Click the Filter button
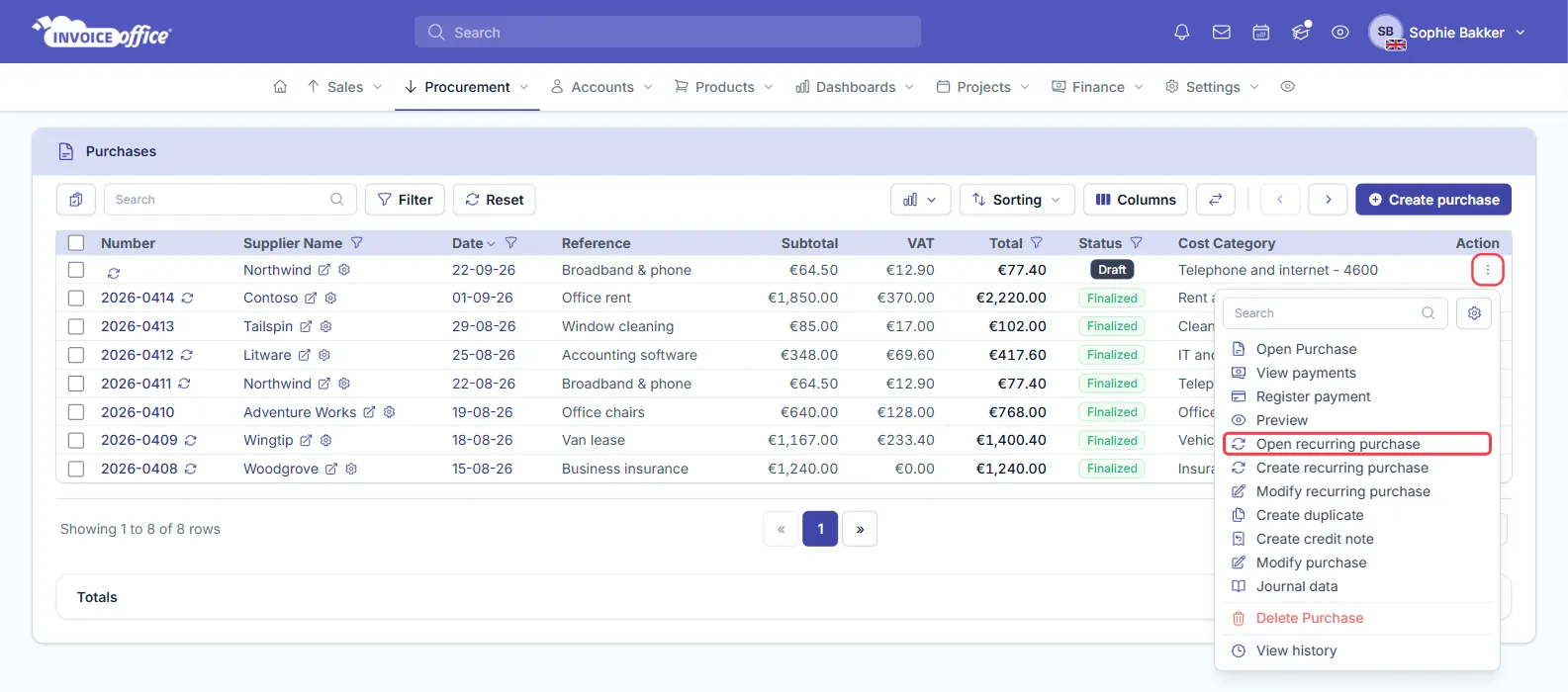Image resolution: width=1568 pixels, height=692 pixels. pos(405,200)
